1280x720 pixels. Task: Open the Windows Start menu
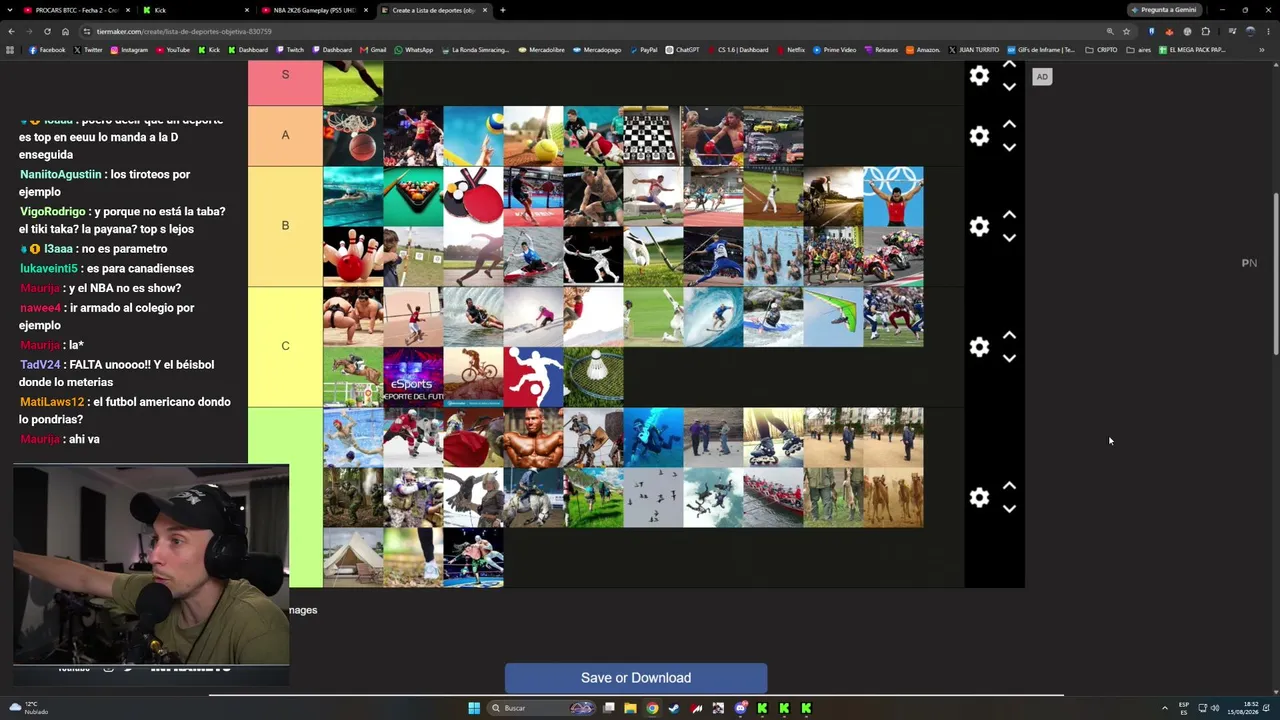point(474,708)
